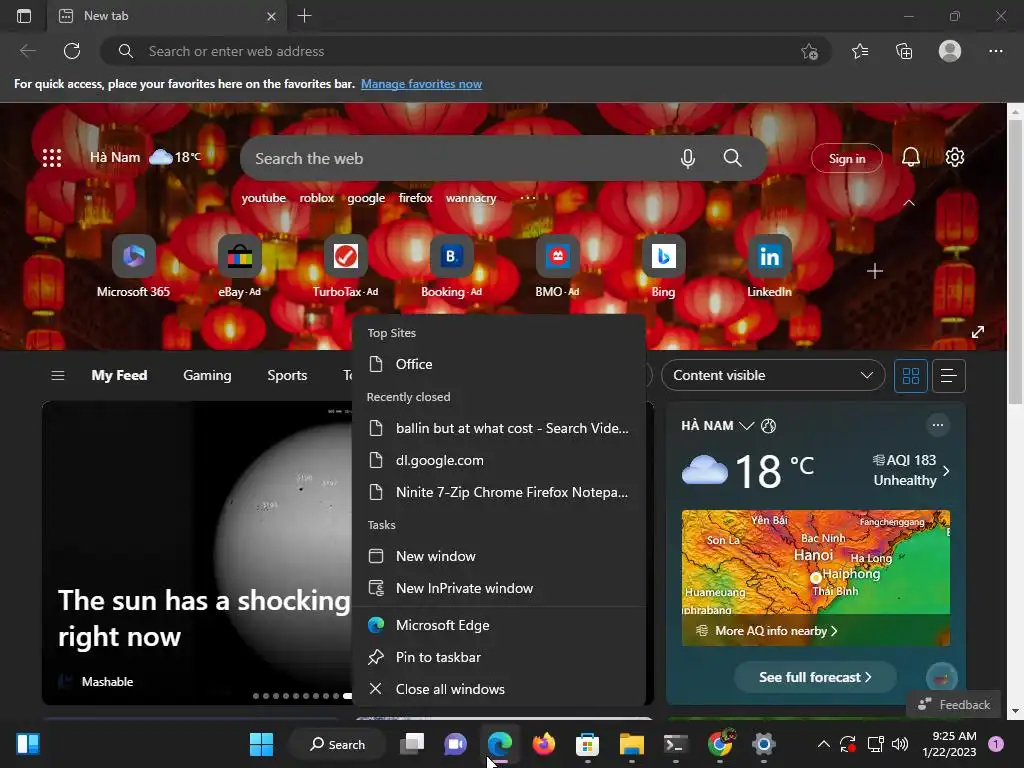Click See full forecast button
Image resolution: width=1024 pixels, height=768 pixels.
click(815, 677)
